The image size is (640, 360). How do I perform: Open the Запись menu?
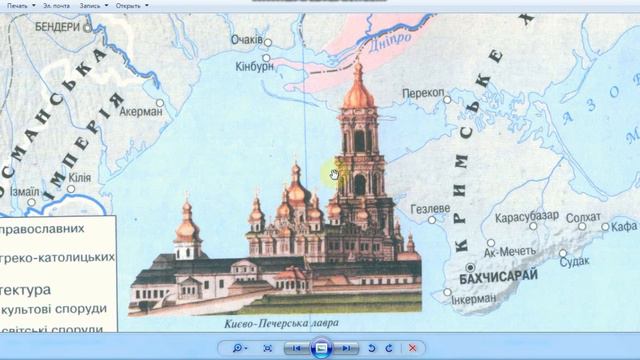point(93,6)
